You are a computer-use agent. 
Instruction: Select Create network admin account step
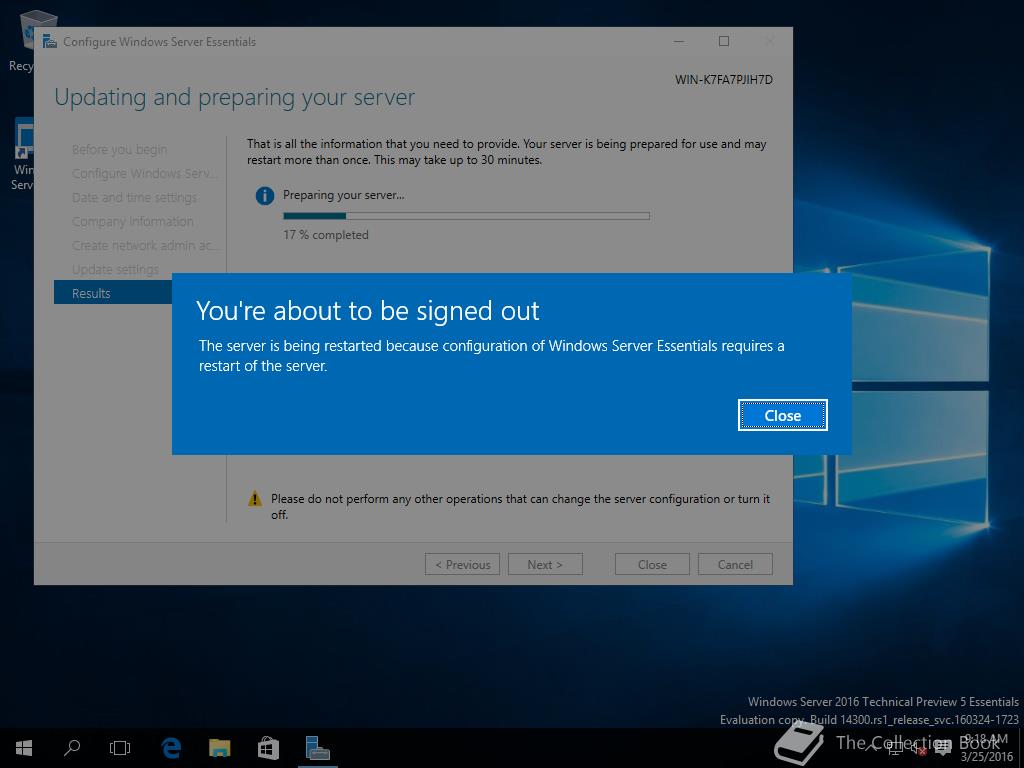coord(146,246)
